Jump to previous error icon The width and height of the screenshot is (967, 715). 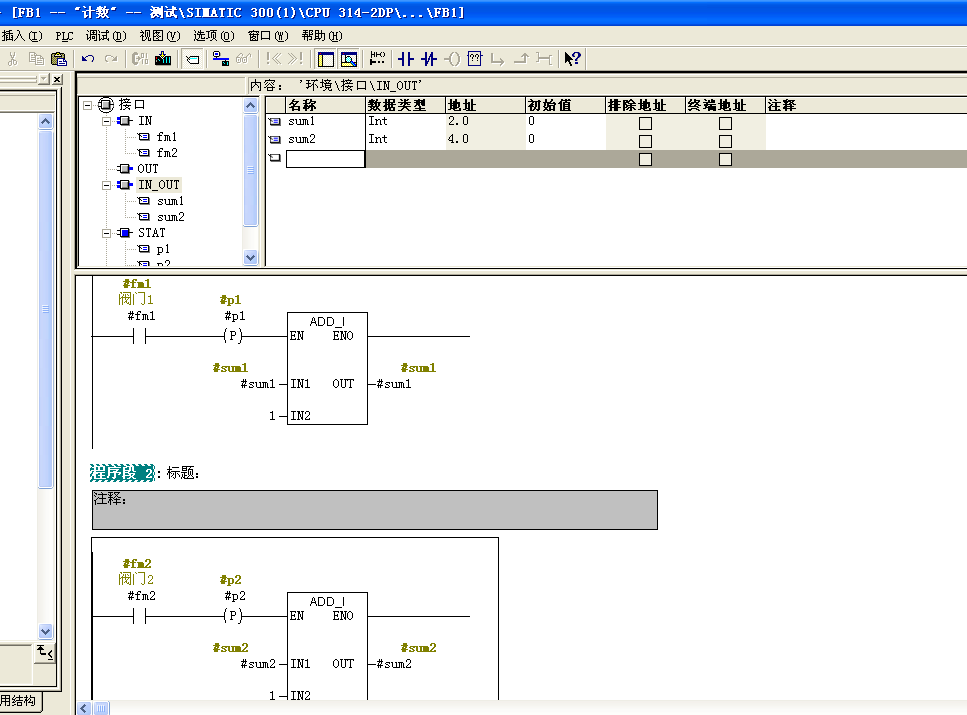point(274,59)
